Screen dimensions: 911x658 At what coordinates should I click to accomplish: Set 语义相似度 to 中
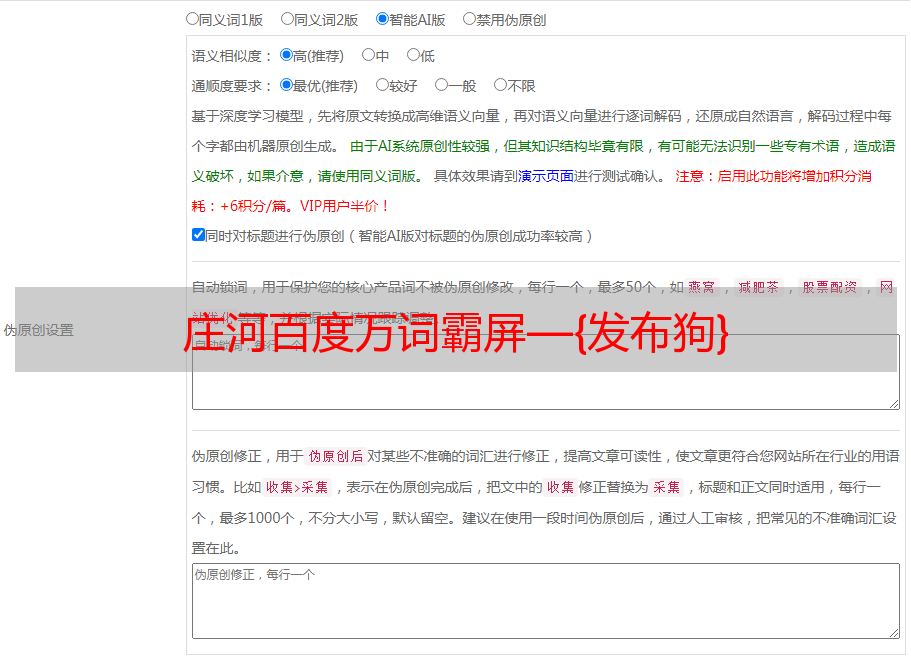368,56
